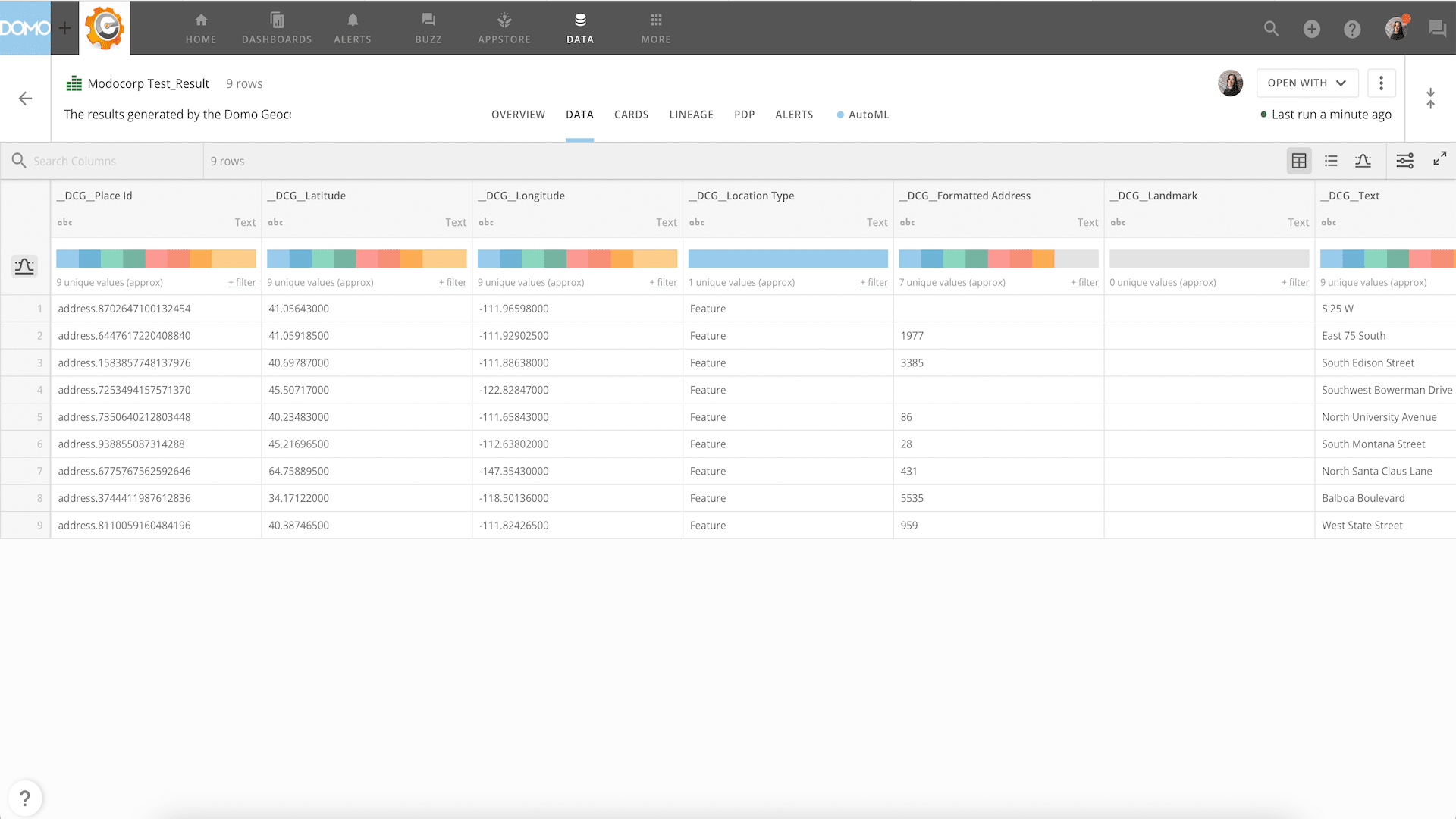Viewport: 1456px width, 819px height.
Task: Open the Buzz chat panel icon
Action: 1437,29
